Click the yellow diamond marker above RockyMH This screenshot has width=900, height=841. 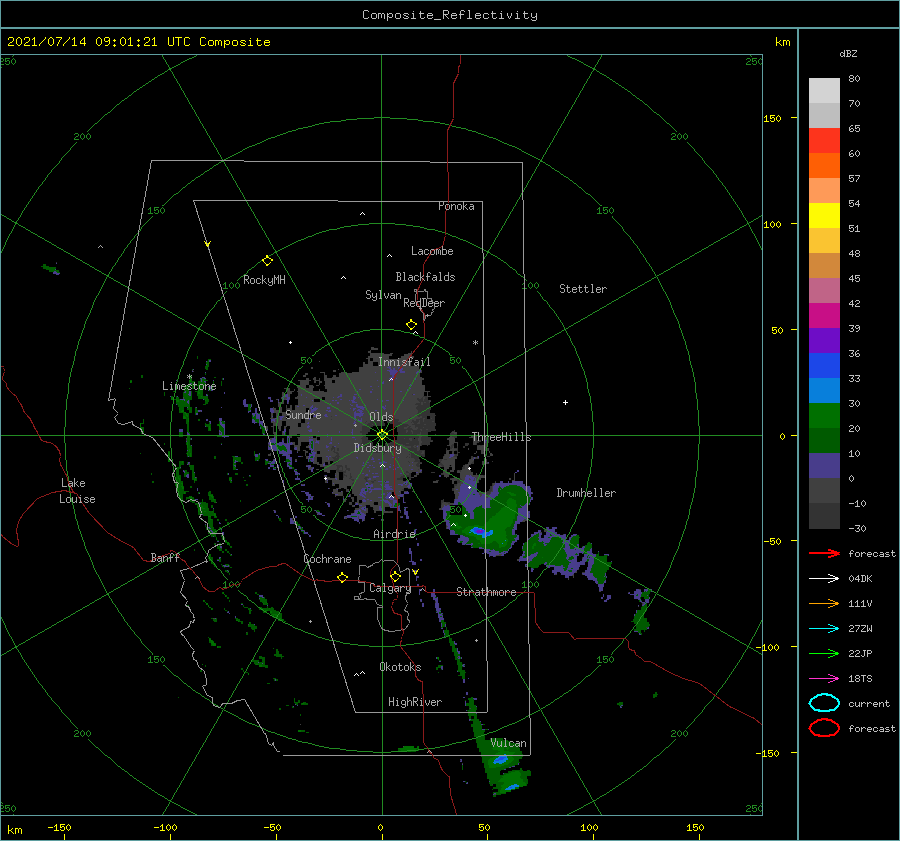click(x=267, y=261)
